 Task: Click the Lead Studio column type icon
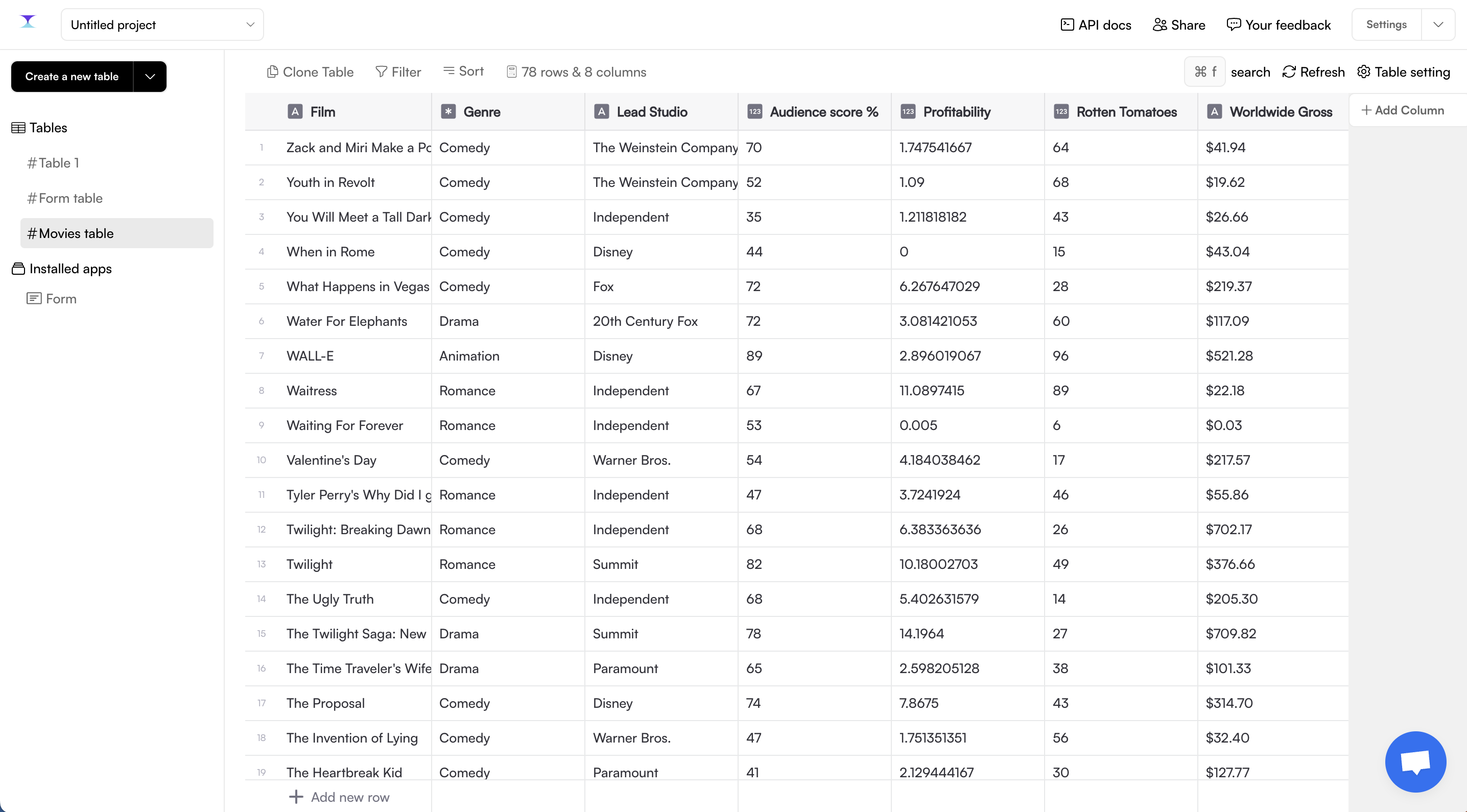pos(601,112)
